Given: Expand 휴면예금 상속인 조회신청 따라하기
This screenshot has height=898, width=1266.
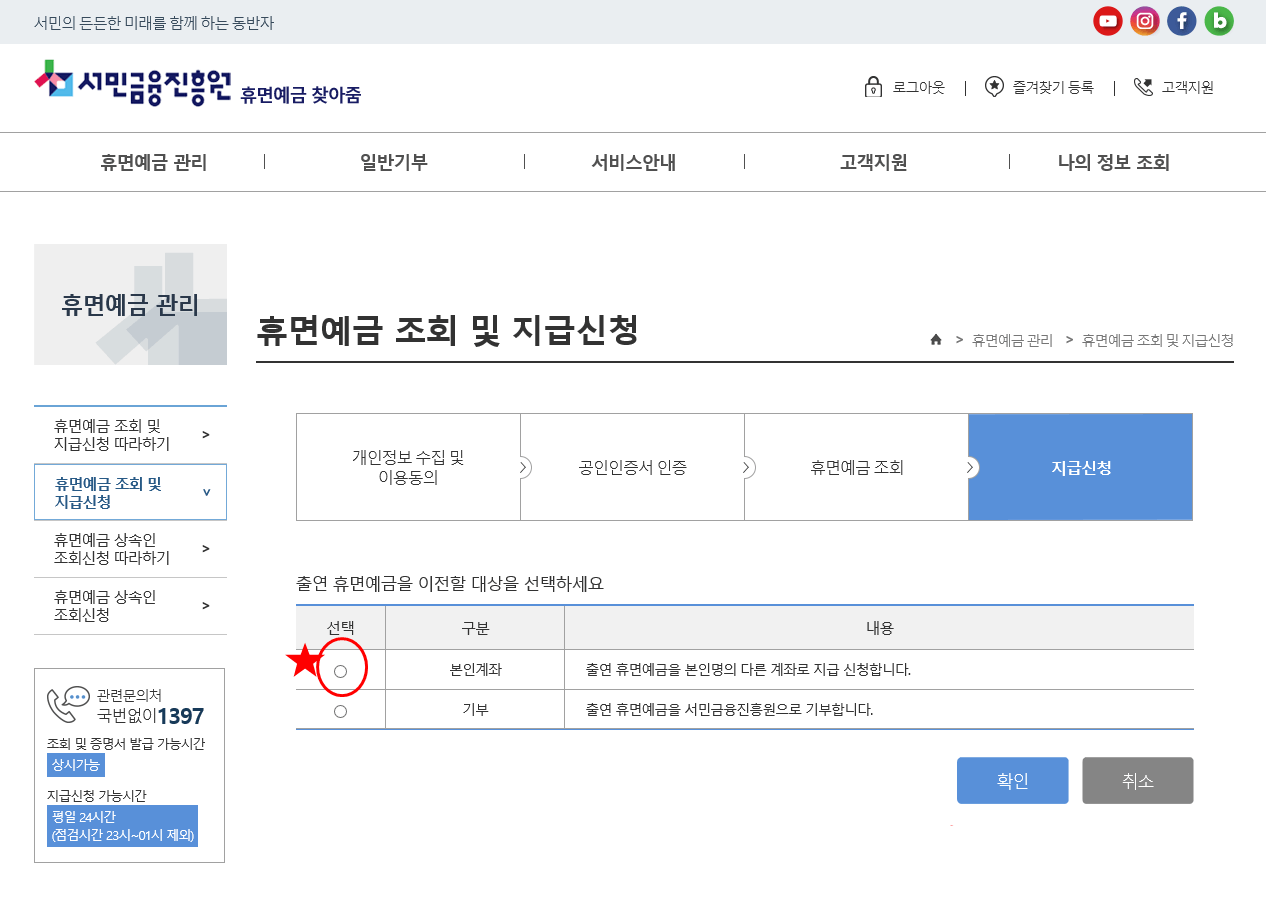Looking at the screenshot, I should 130,549.
